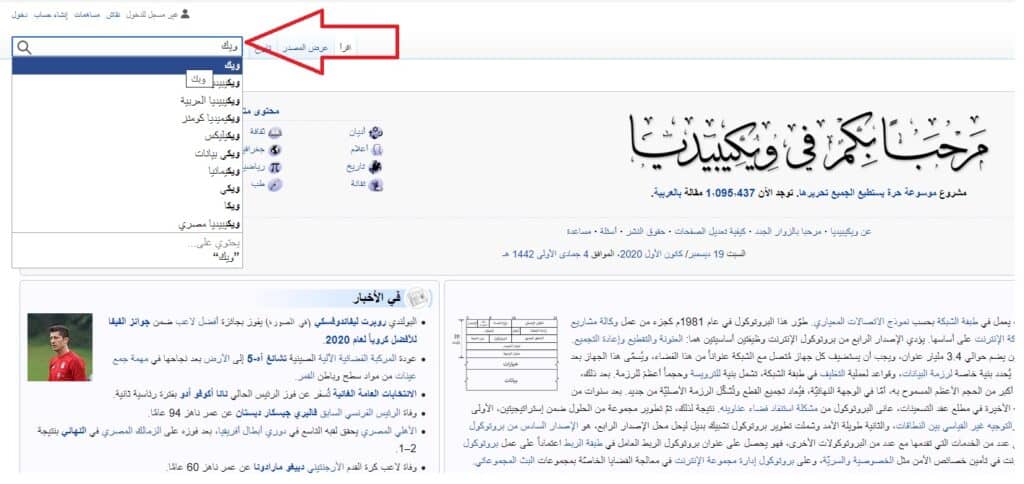
Task: Open the مساهمات (Contributions) link
Action: 86,14
